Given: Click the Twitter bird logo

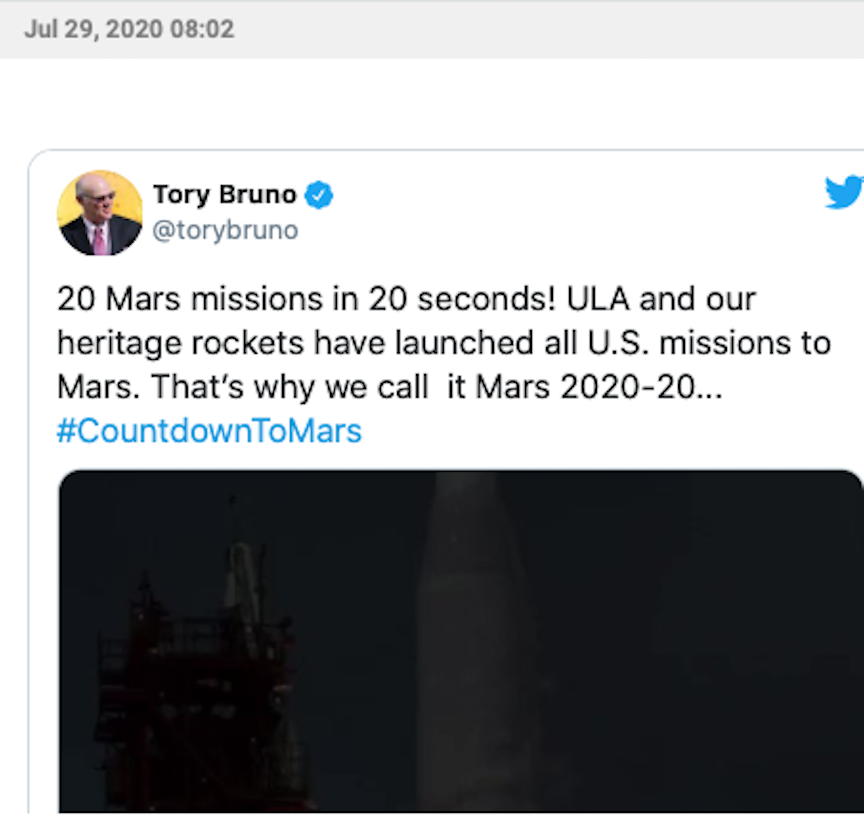Looking at the screenshot, I should click(843, 192).
